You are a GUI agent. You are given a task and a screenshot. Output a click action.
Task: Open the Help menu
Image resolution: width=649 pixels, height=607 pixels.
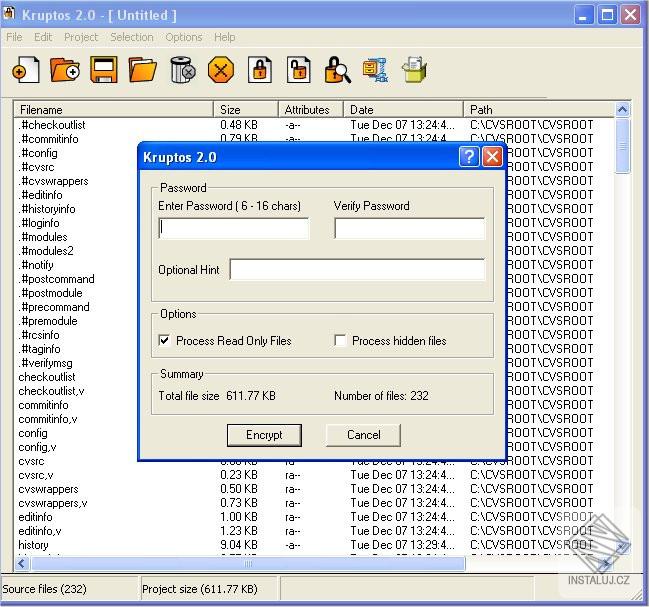pos(225,37)
